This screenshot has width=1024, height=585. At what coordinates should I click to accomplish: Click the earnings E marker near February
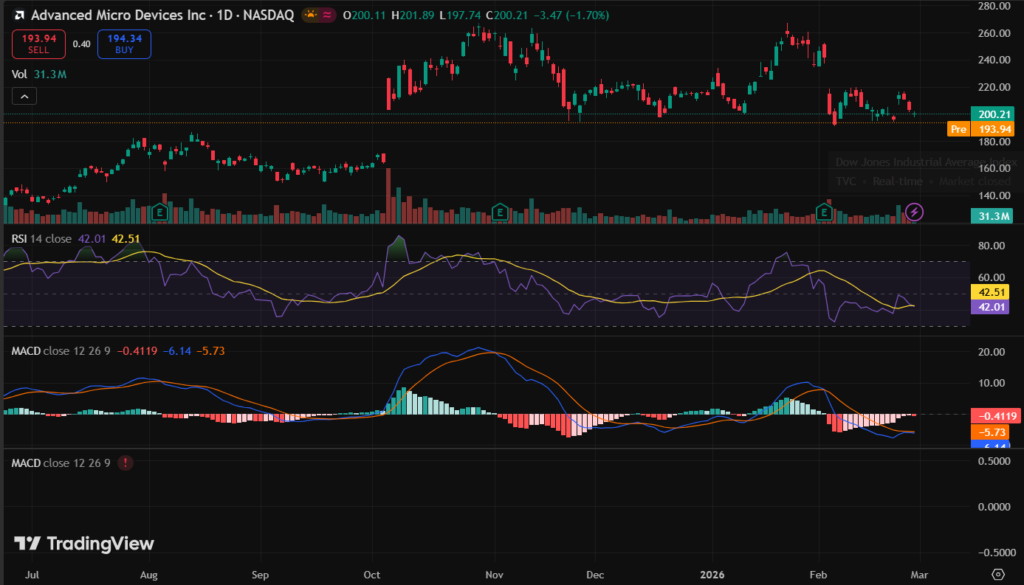[824, 212]
